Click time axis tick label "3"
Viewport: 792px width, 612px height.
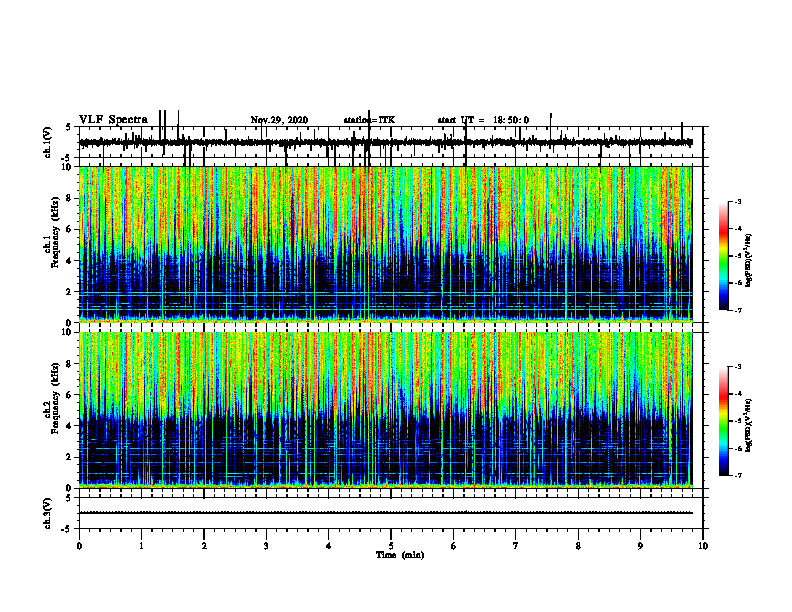[266, 546]
